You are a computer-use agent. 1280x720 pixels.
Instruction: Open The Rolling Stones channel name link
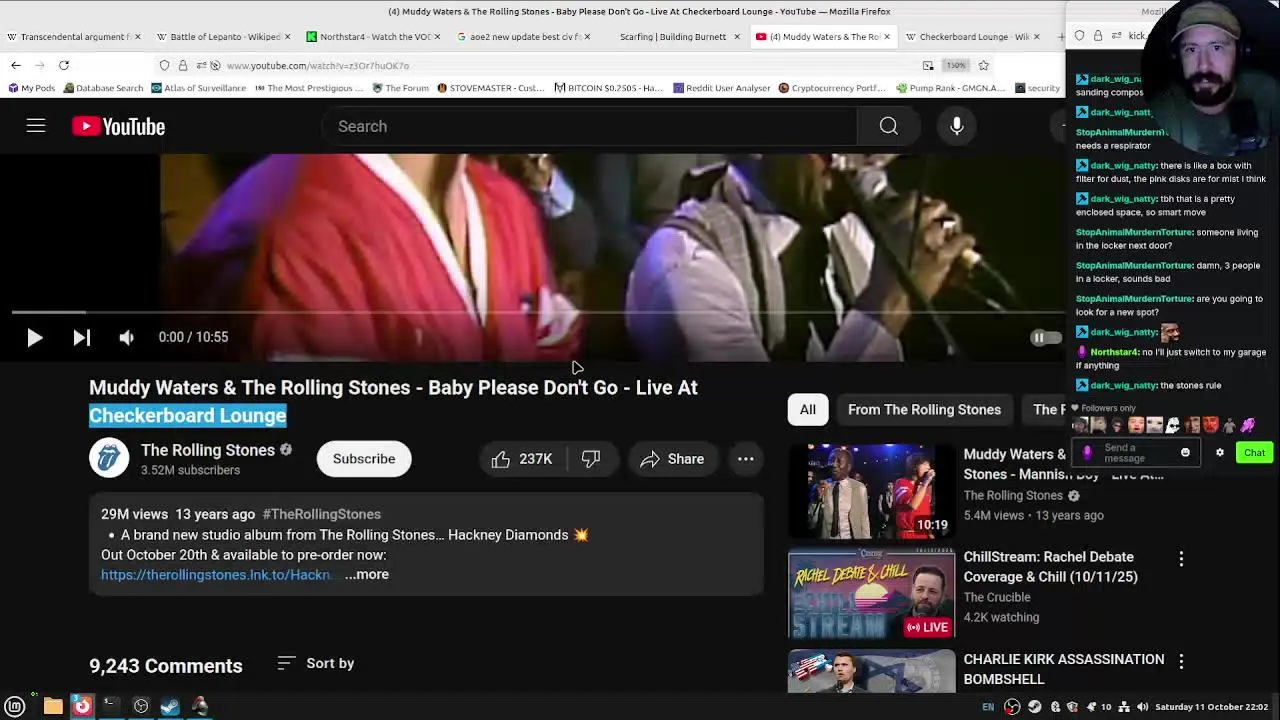coord(208,450)
